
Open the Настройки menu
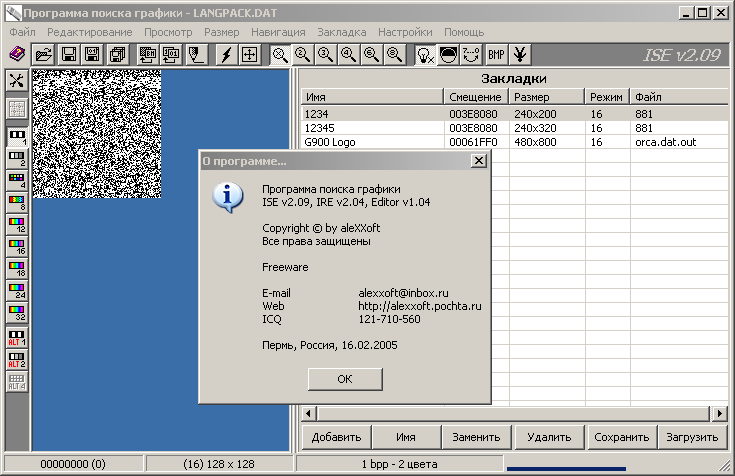(406, 32)
